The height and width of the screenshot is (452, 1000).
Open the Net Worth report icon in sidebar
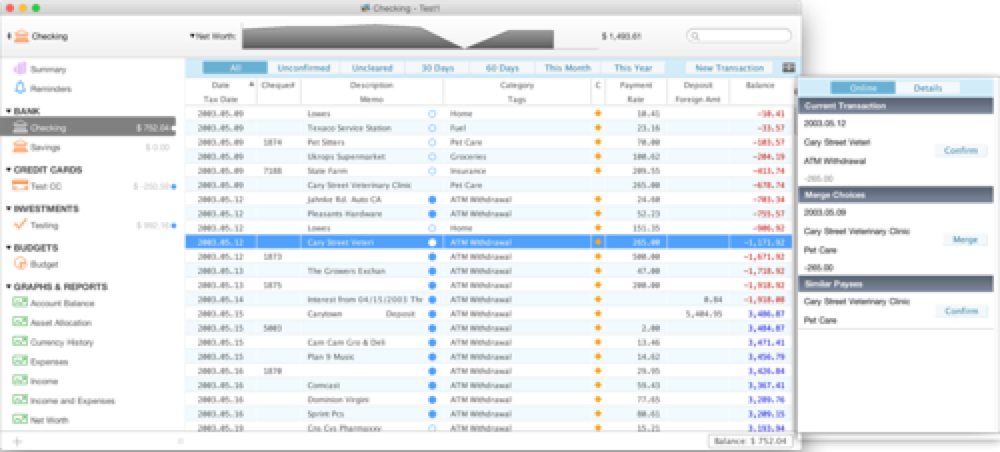pos(20,419)
